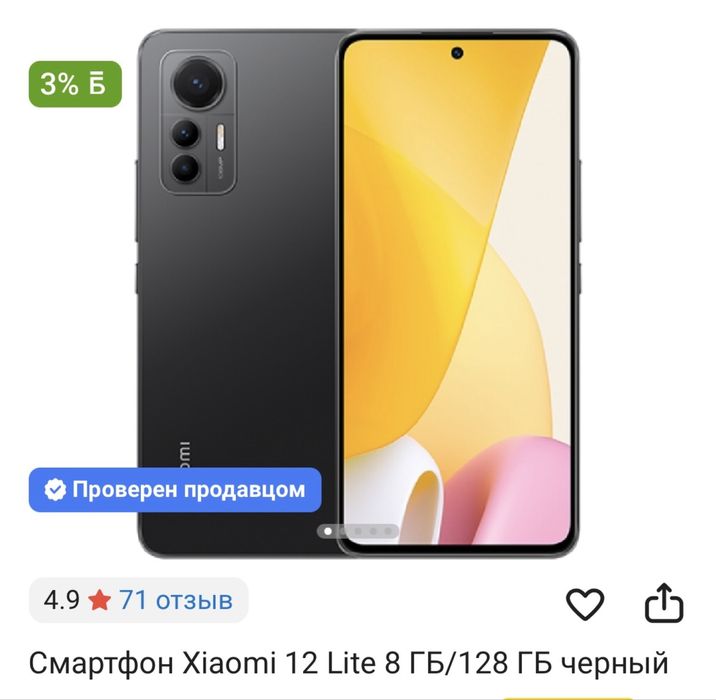This screenshot has height=700, width=716.
Task: Tap the verified checkmark icon in blue badge
Action: click(55, 489)
